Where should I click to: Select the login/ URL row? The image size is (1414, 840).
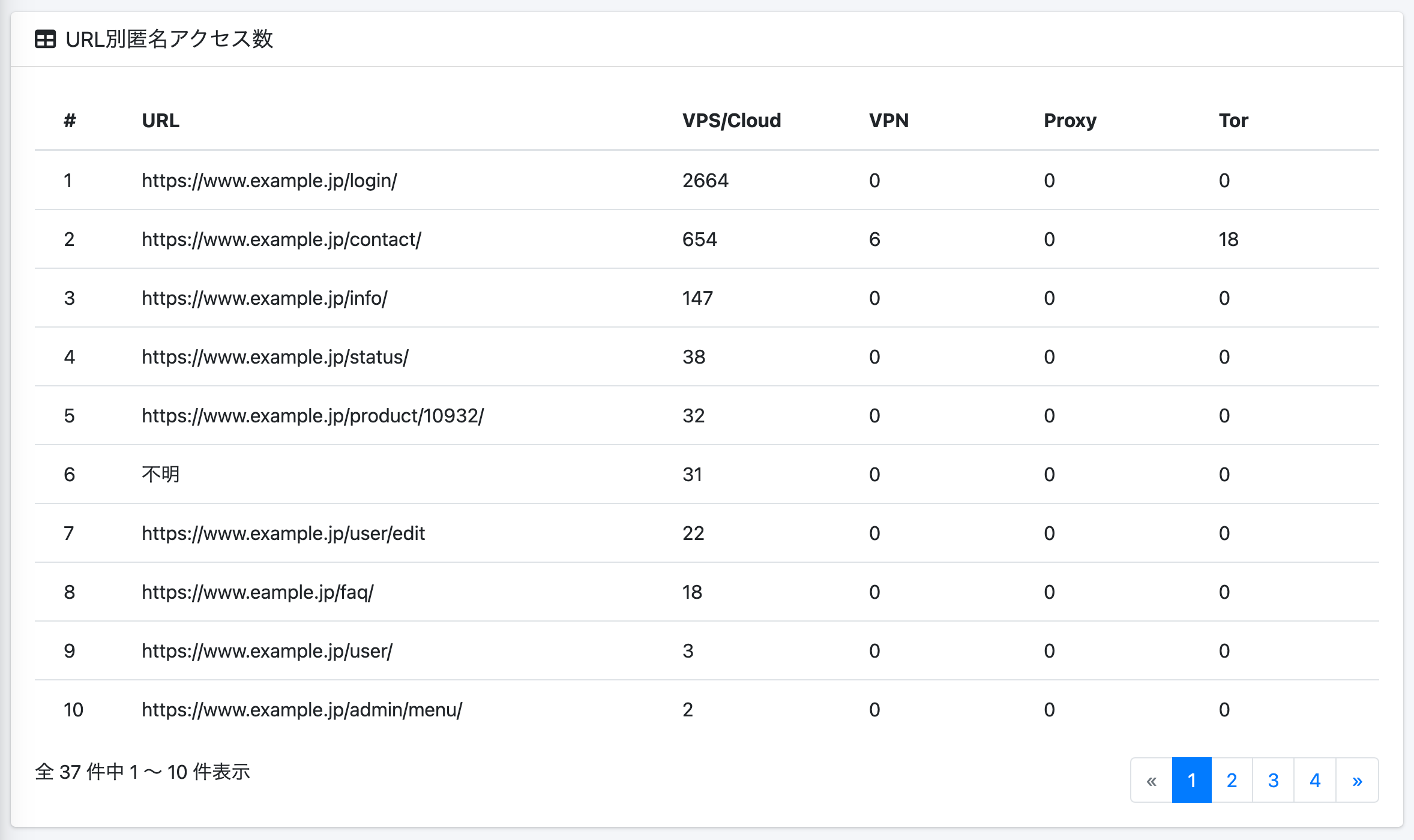269,181
